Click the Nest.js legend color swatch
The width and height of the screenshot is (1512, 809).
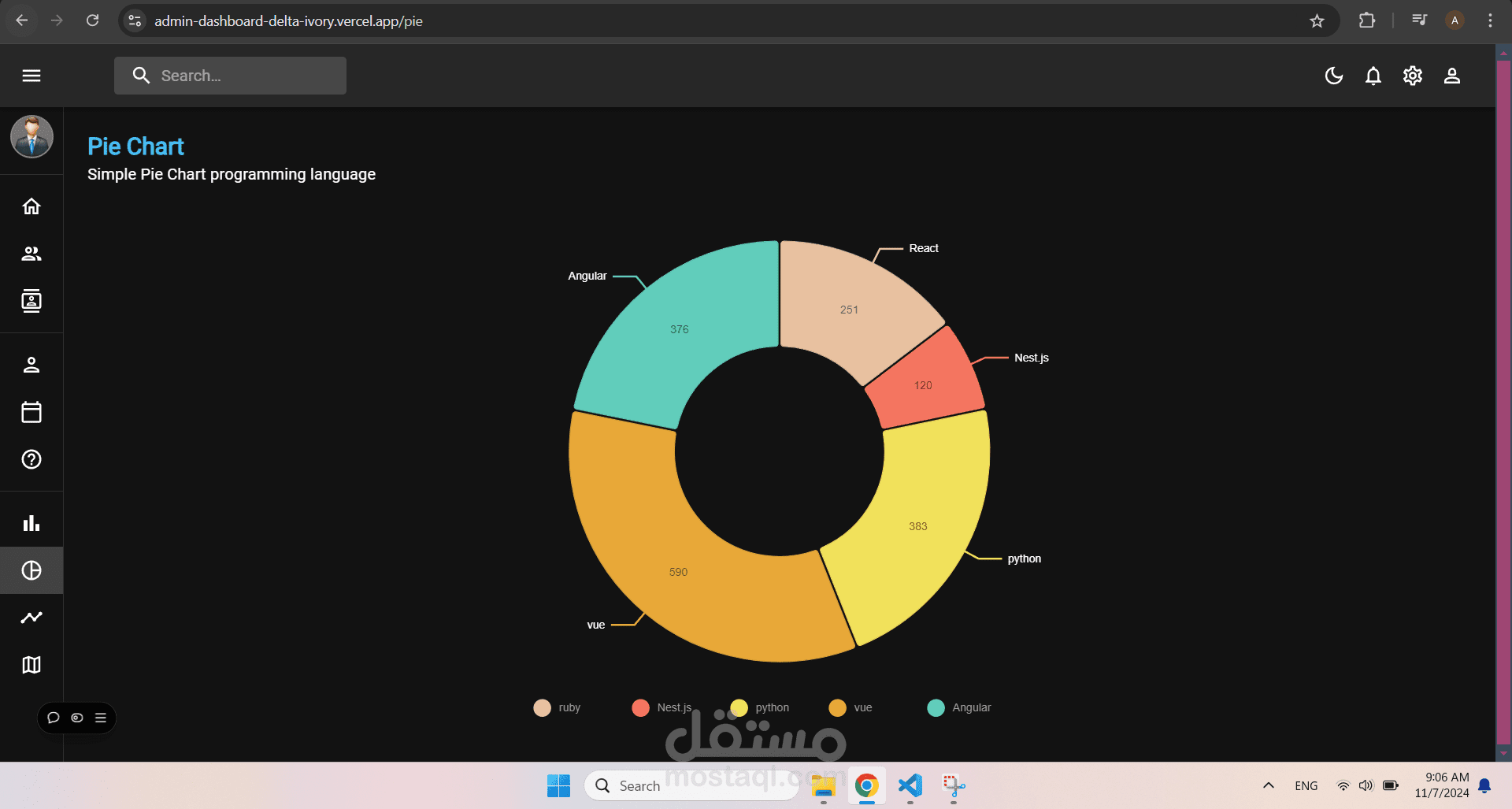point(641,707)
